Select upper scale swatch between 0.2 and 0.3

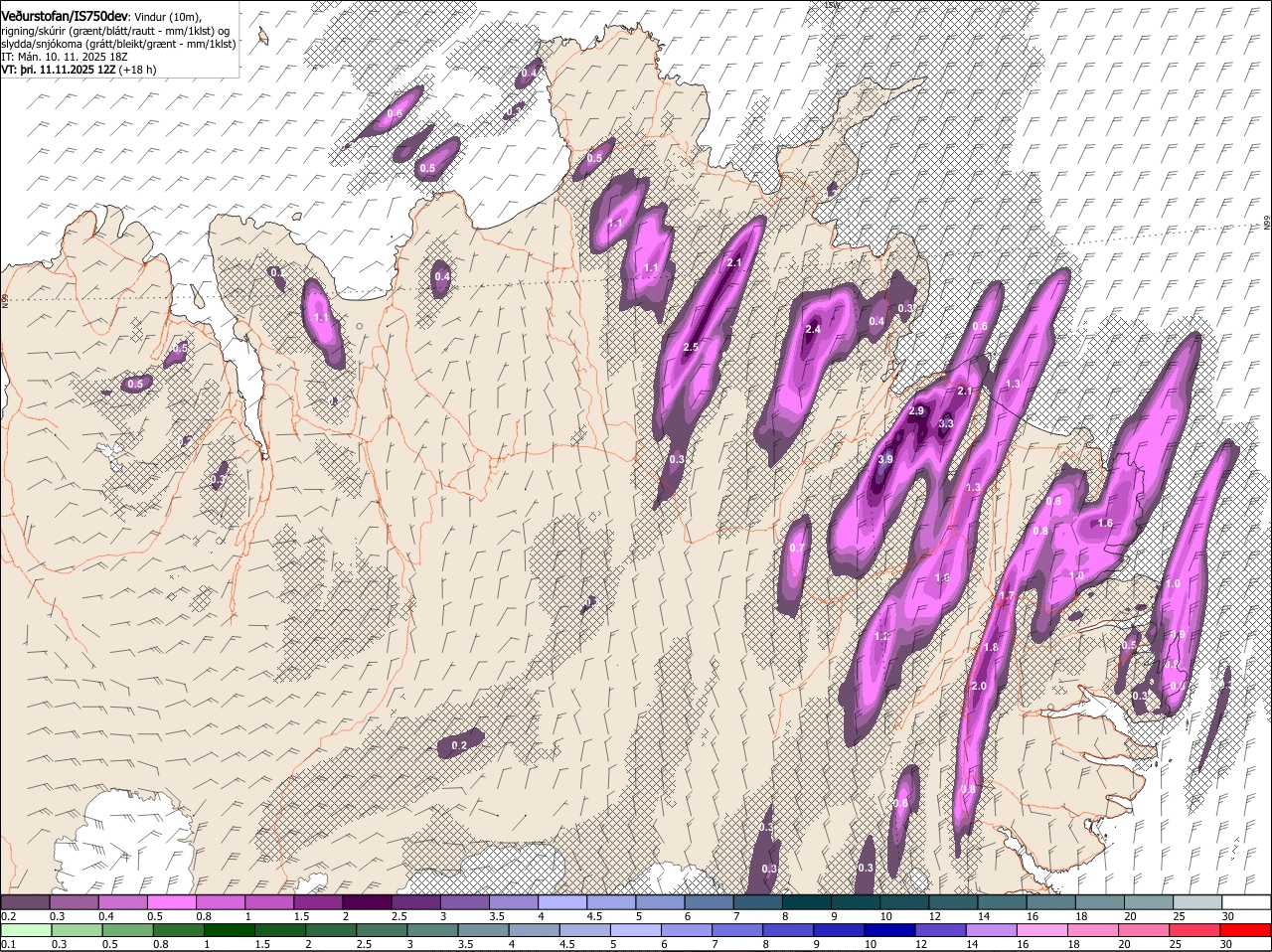pos(25,902)
